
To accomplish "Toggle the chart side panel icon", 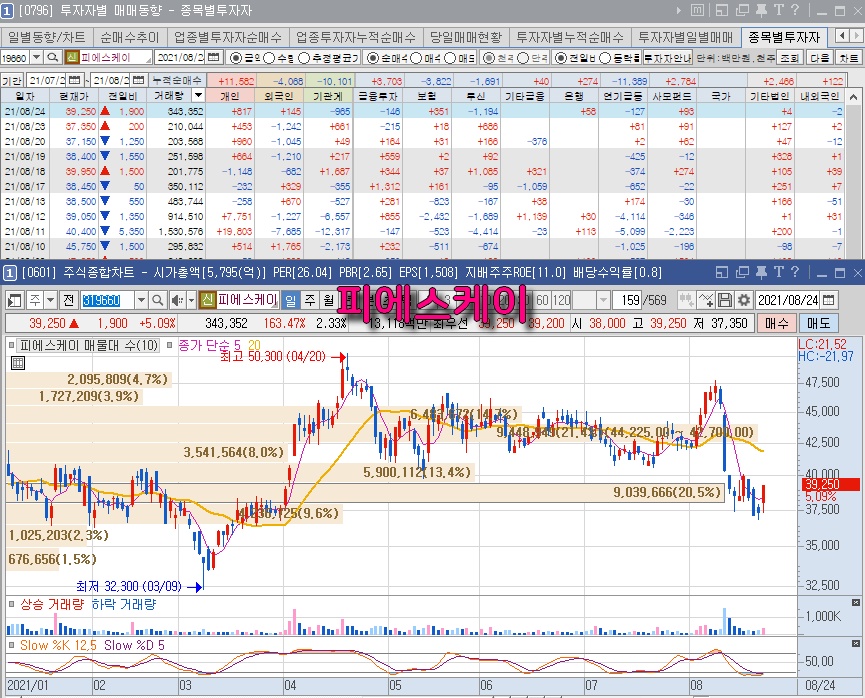I will [x=15, y=301].
